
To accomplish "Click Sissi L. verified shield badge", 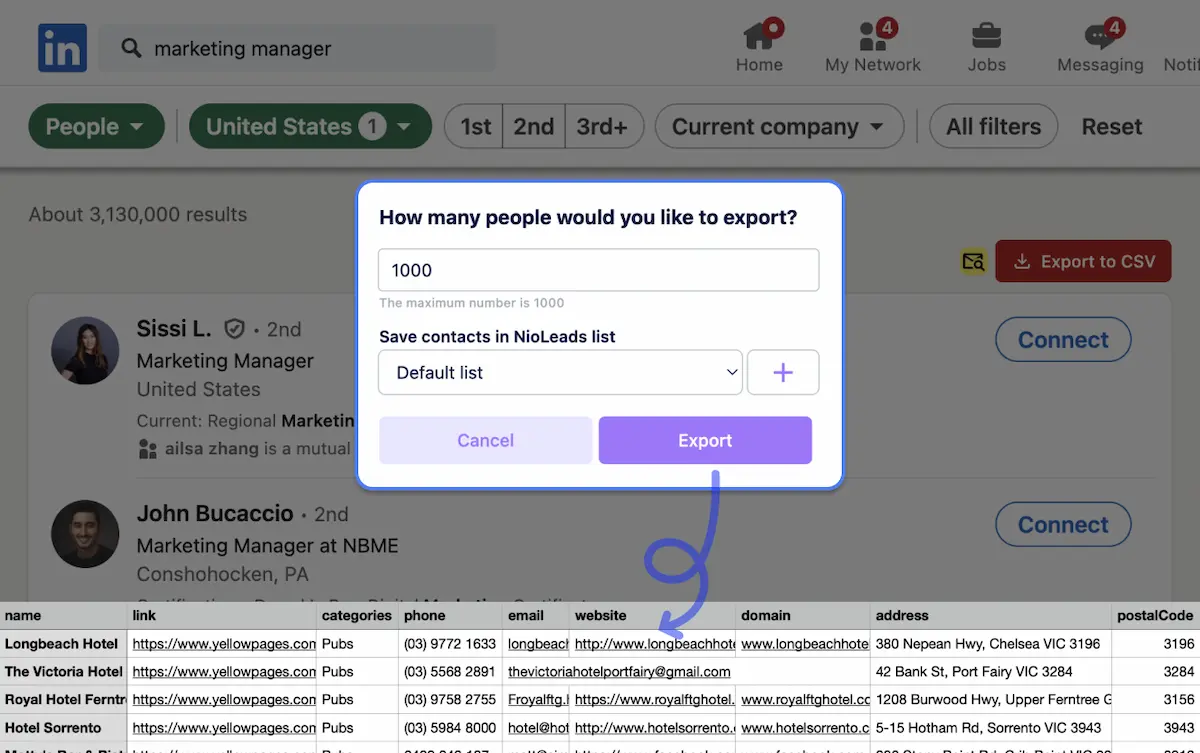I will pos(234,329).
